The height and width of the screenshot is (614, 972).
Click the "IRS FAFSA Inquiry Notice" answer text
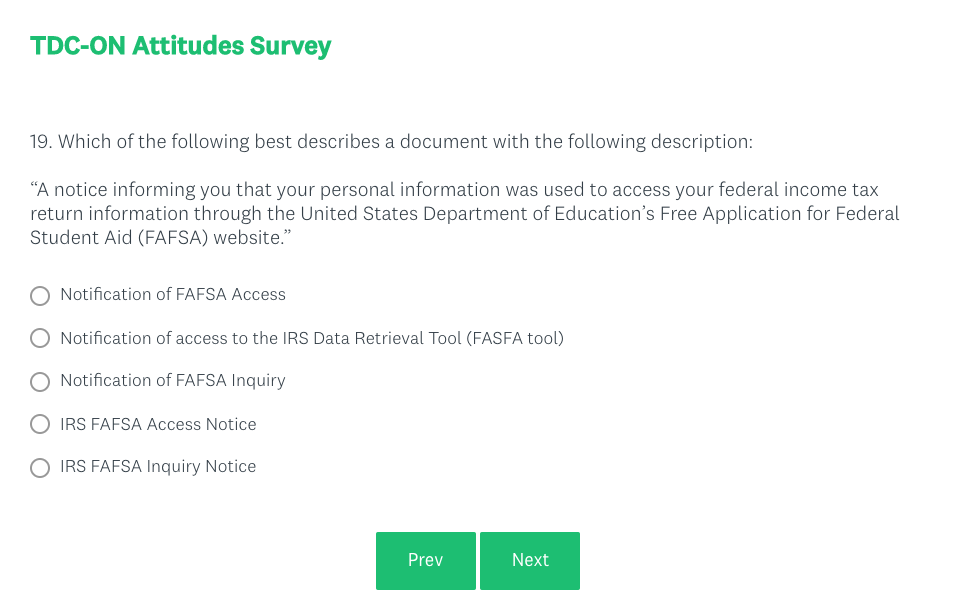(x=158, y=467)
